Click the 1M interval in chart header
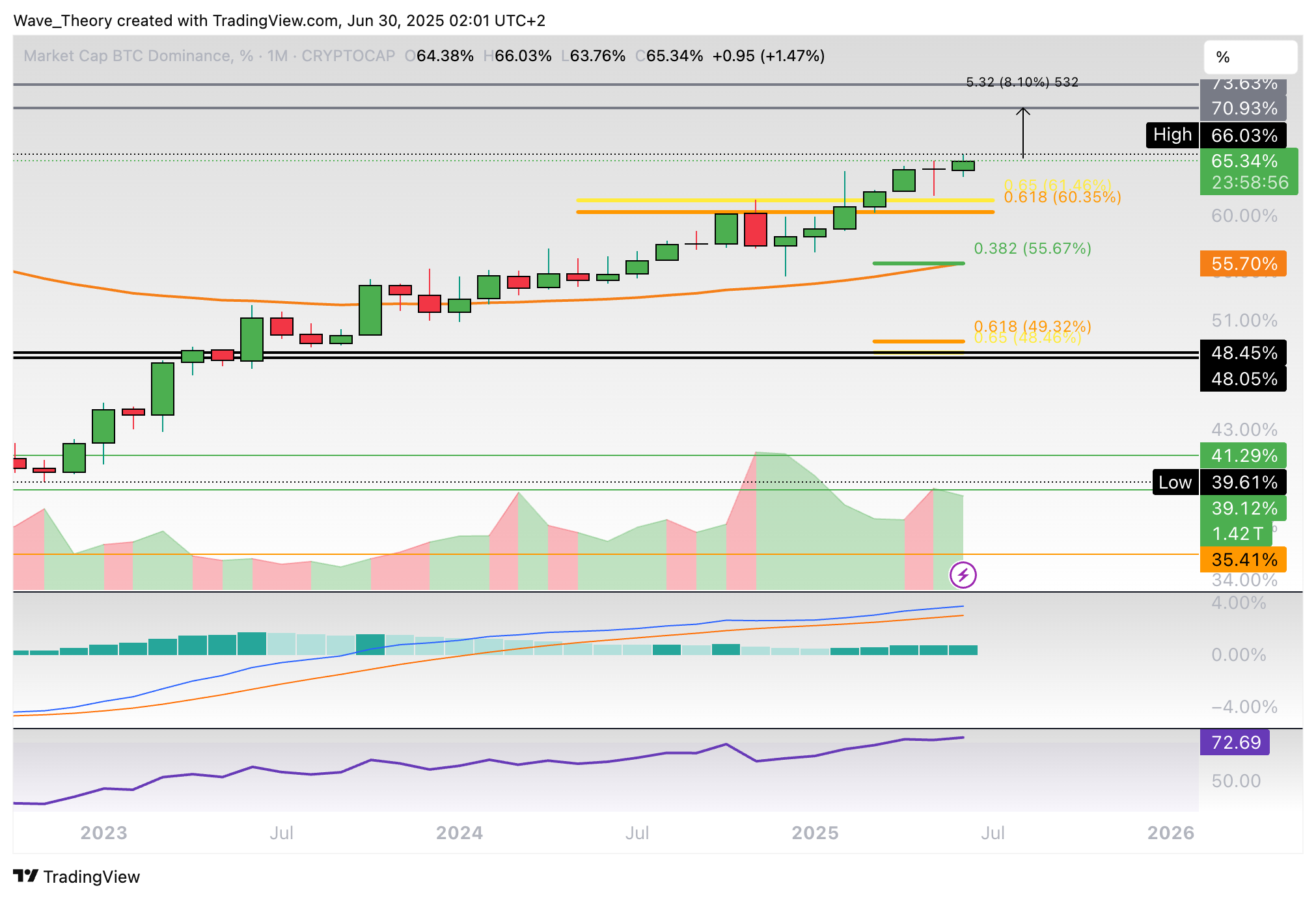The width and height of the screenshot is (1316, 899). pos(277,56)
